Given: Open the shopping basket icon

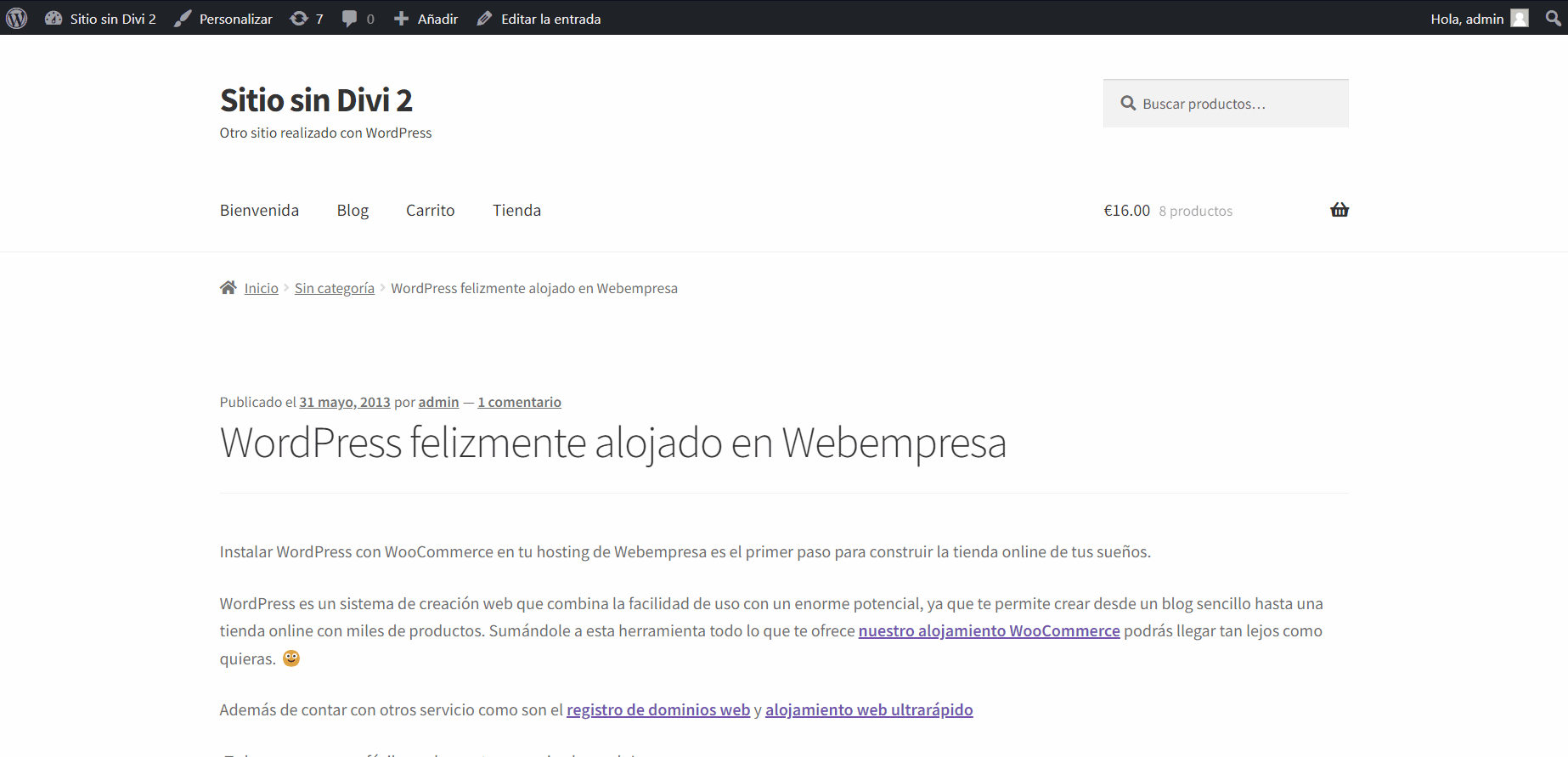Looking at the screenshot, I should [1340, 210].
